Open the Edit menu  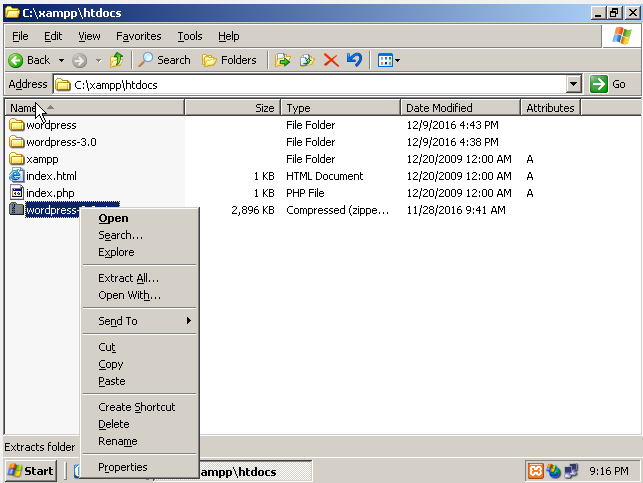(x=53, y=36)
